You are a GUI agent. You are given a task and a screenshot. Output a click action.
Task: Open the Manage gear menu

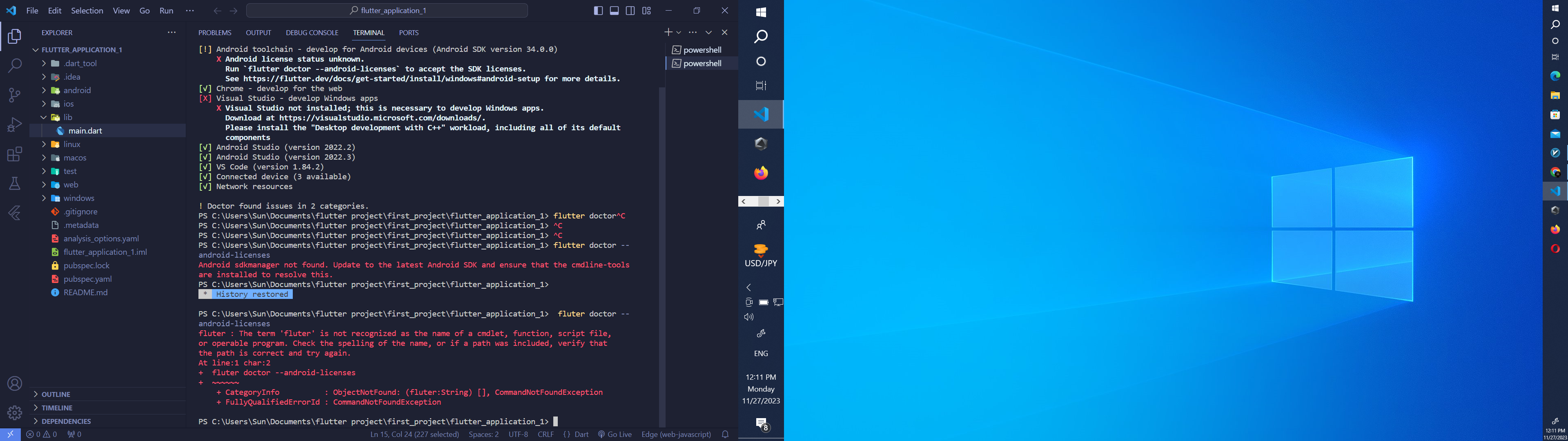(15, 413)
